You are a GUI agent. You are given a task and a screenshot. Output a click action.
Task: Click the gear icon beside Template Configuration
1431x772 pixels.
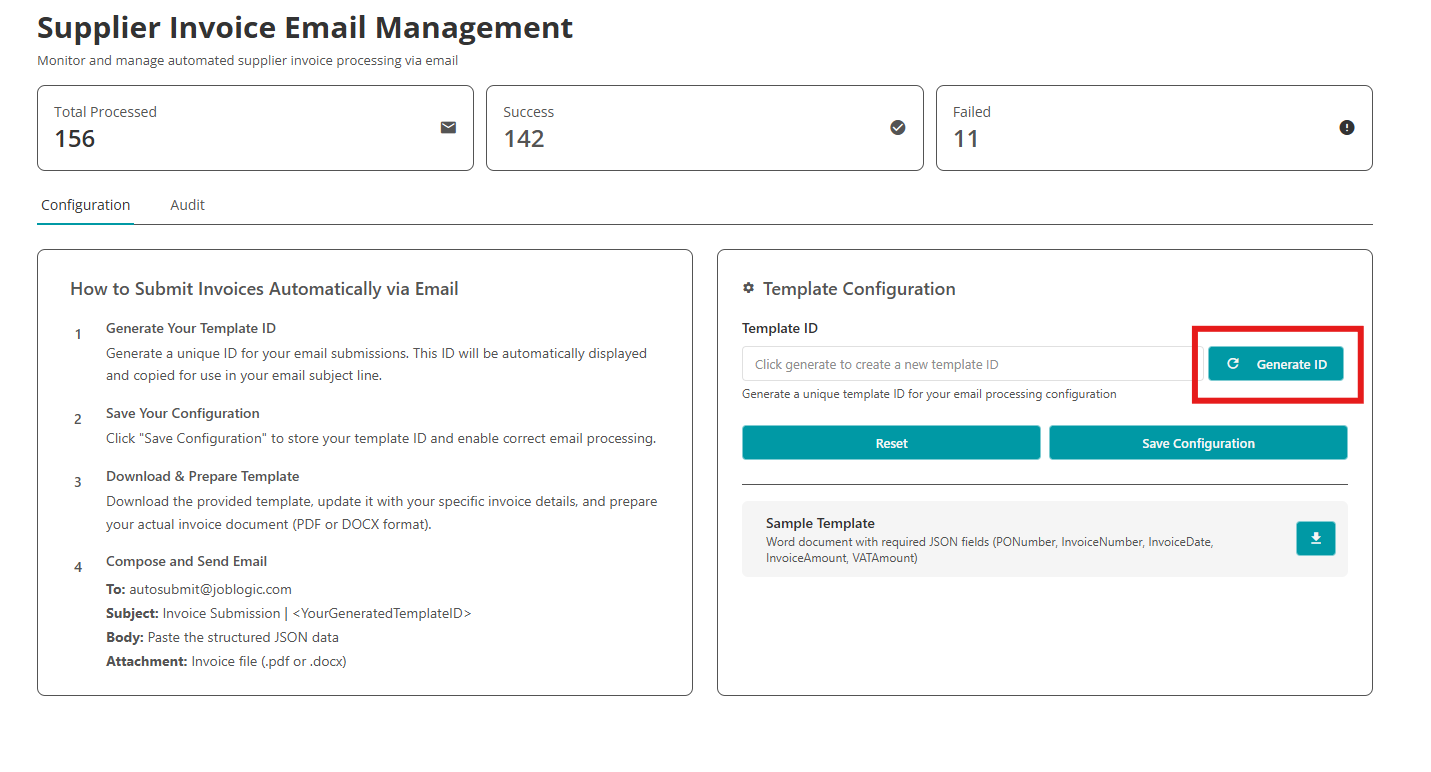click(x=748, y=288)
